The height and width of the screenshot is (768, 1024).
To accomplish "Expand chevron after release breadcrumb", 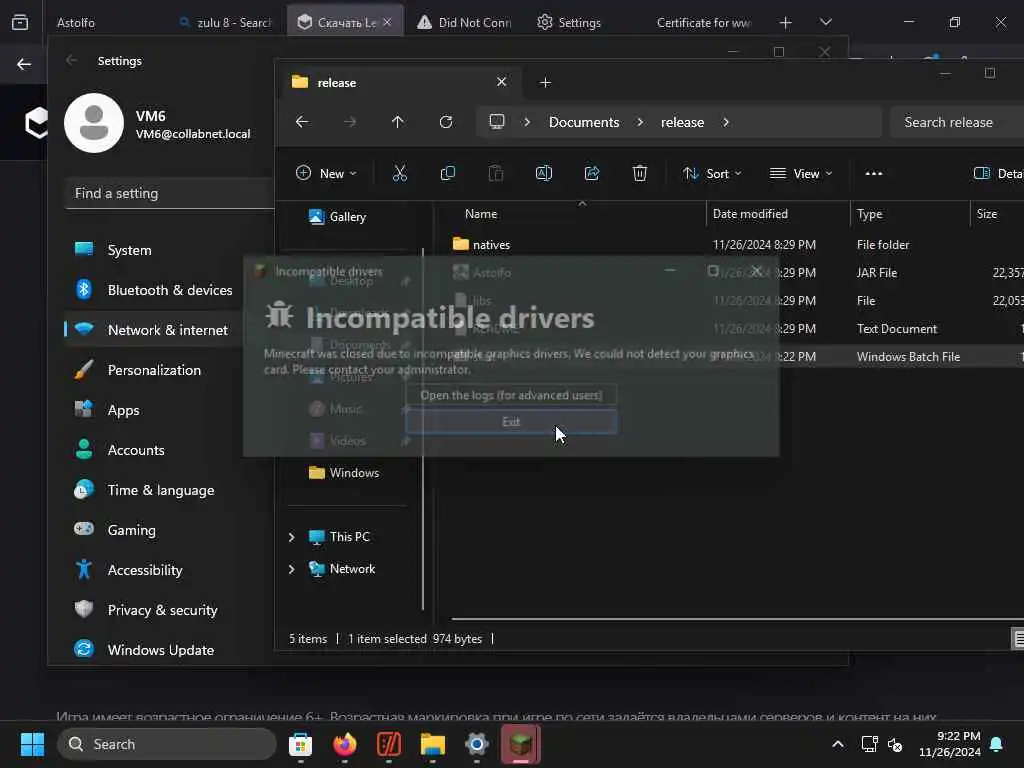I will (x=726, y=122).
